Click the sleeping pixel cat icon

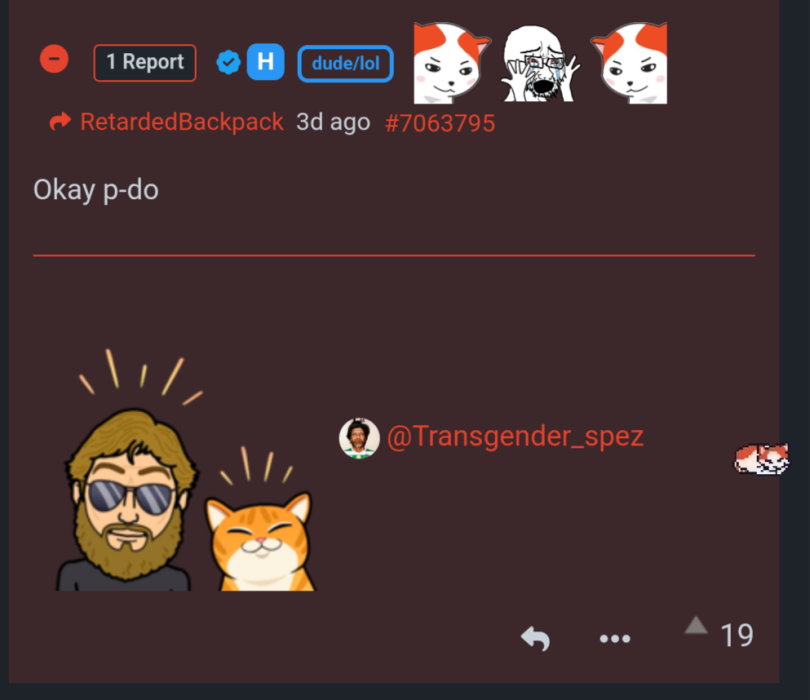tap(762, 459)
